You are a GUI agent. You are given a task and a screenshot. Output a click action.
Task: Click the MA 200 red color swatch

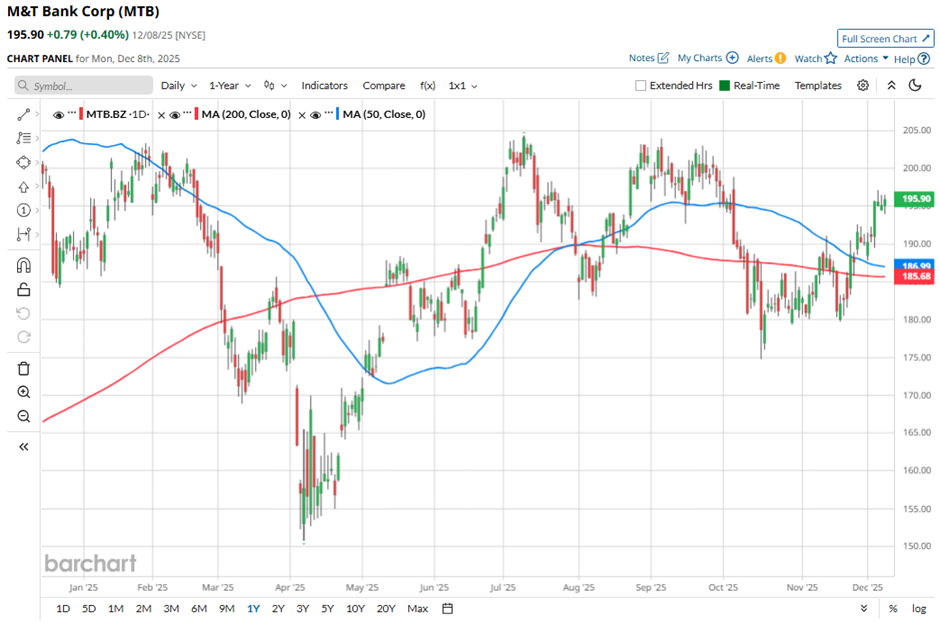coord(197,114)
